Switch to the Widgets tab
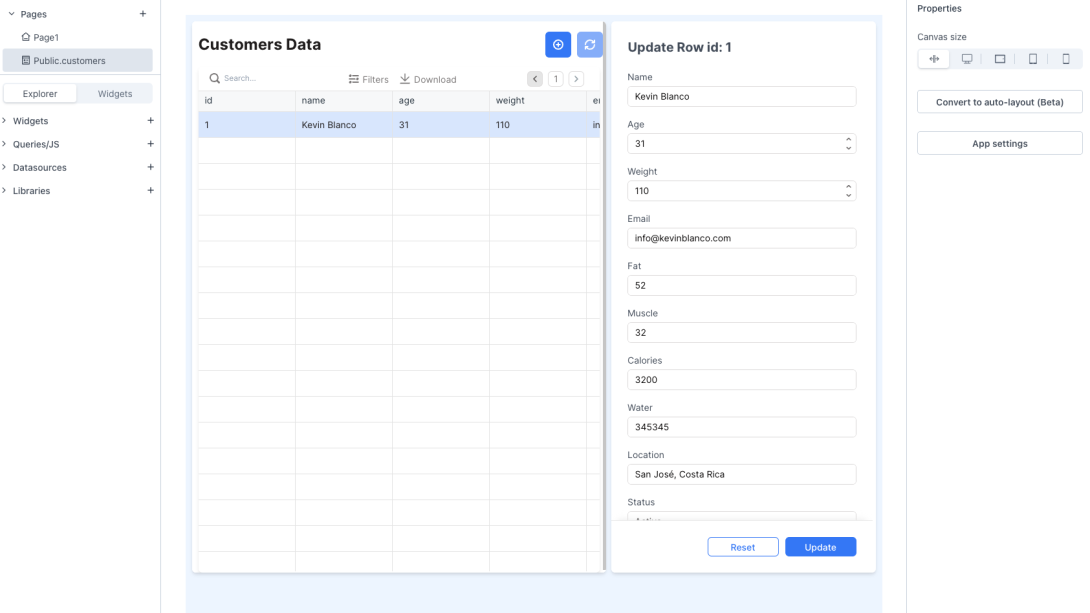Image resolution: width=1090 pixels, height=613 pixels. [x=115, y=93]
